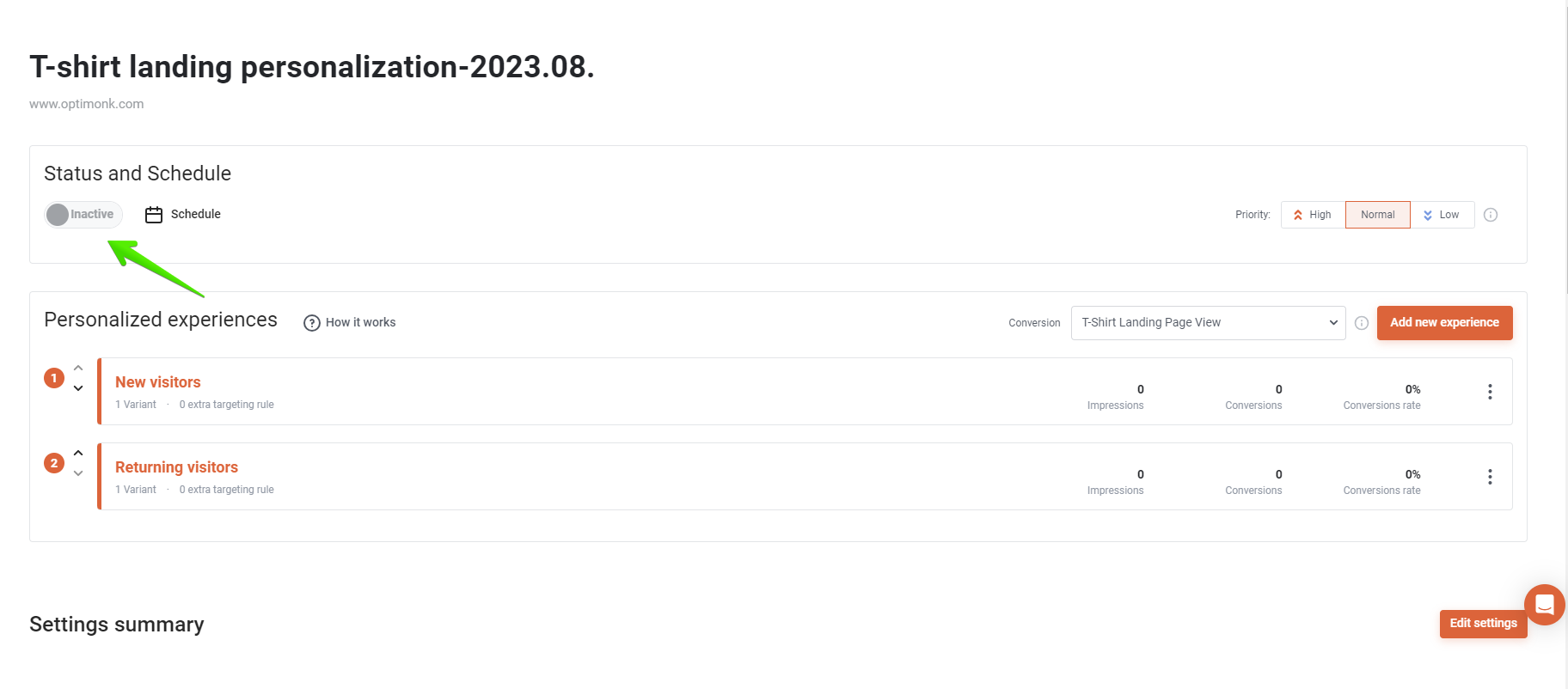Click info icon next to conversion dropdown
This screenshot has height=689, width=1568.
(1362, 323)
